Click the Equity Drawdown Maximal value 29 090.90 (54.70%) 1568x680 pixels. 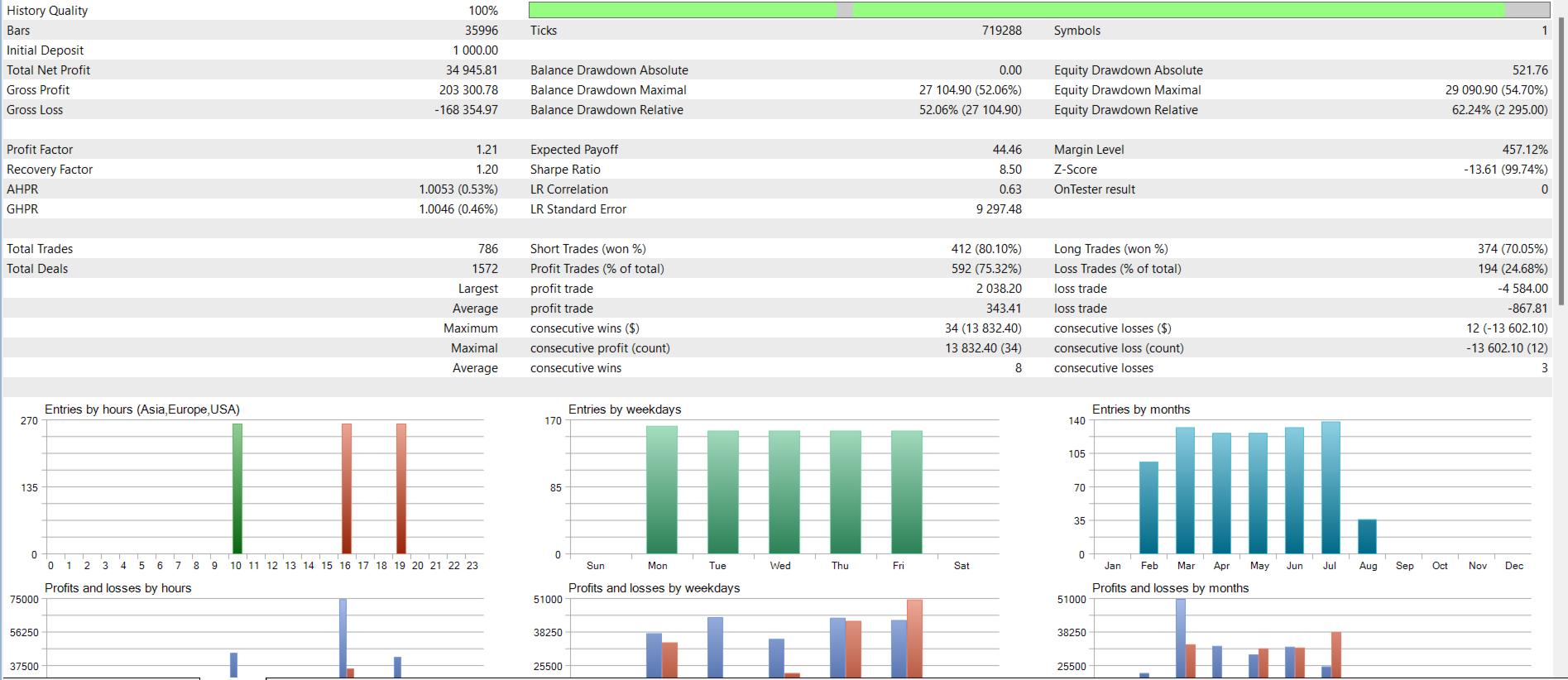click(x=1497, y=90)
